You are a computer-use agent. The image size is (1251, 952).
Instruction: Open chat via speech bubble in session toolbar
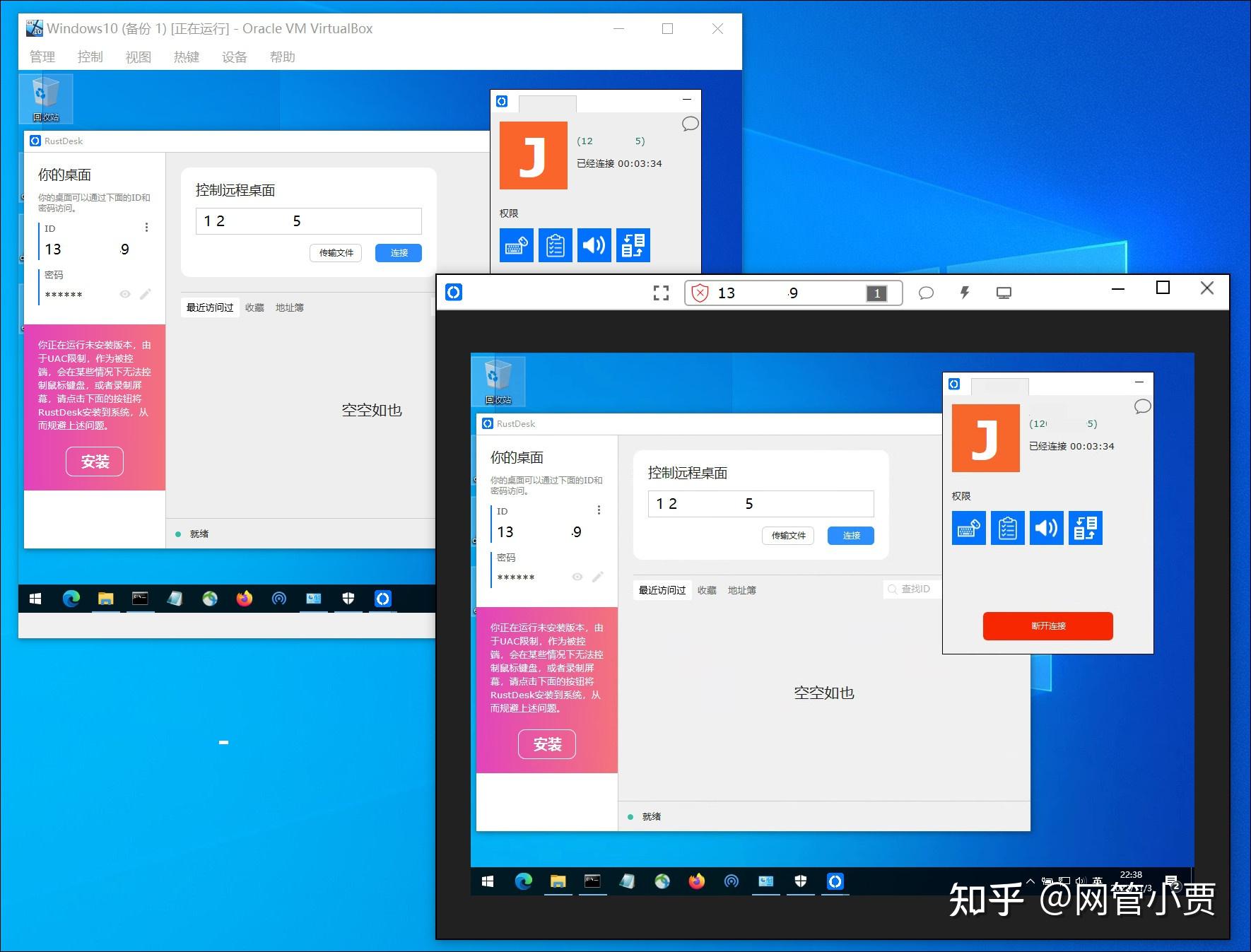tap(926, 293)
